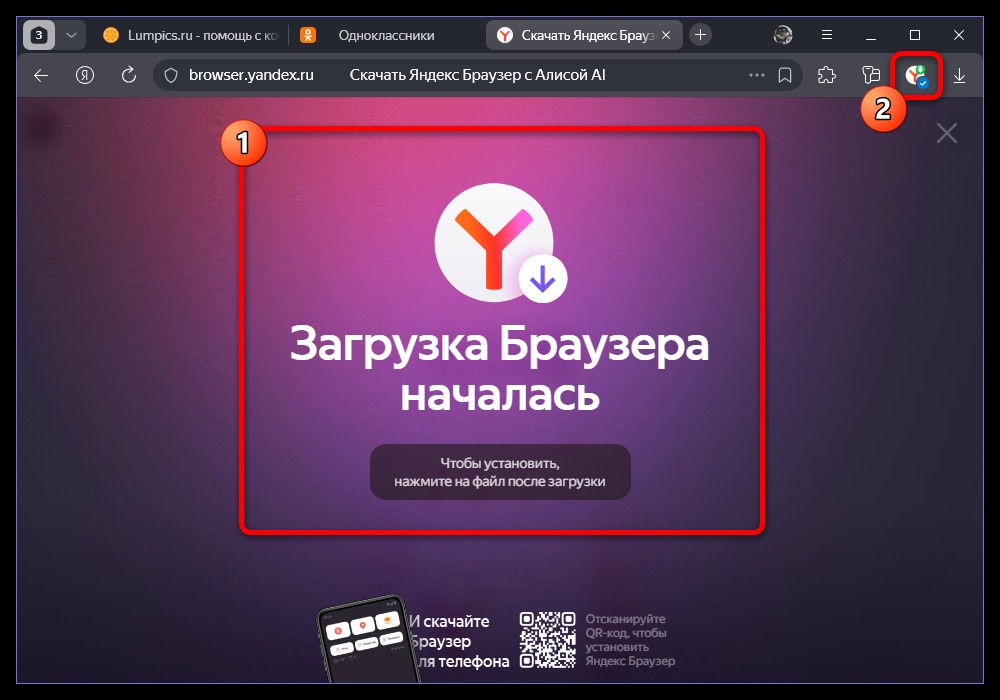Screen dimensions: 1000x700
Task: Click the Загрузка Браузера началась heading
Action: [499, 368]
